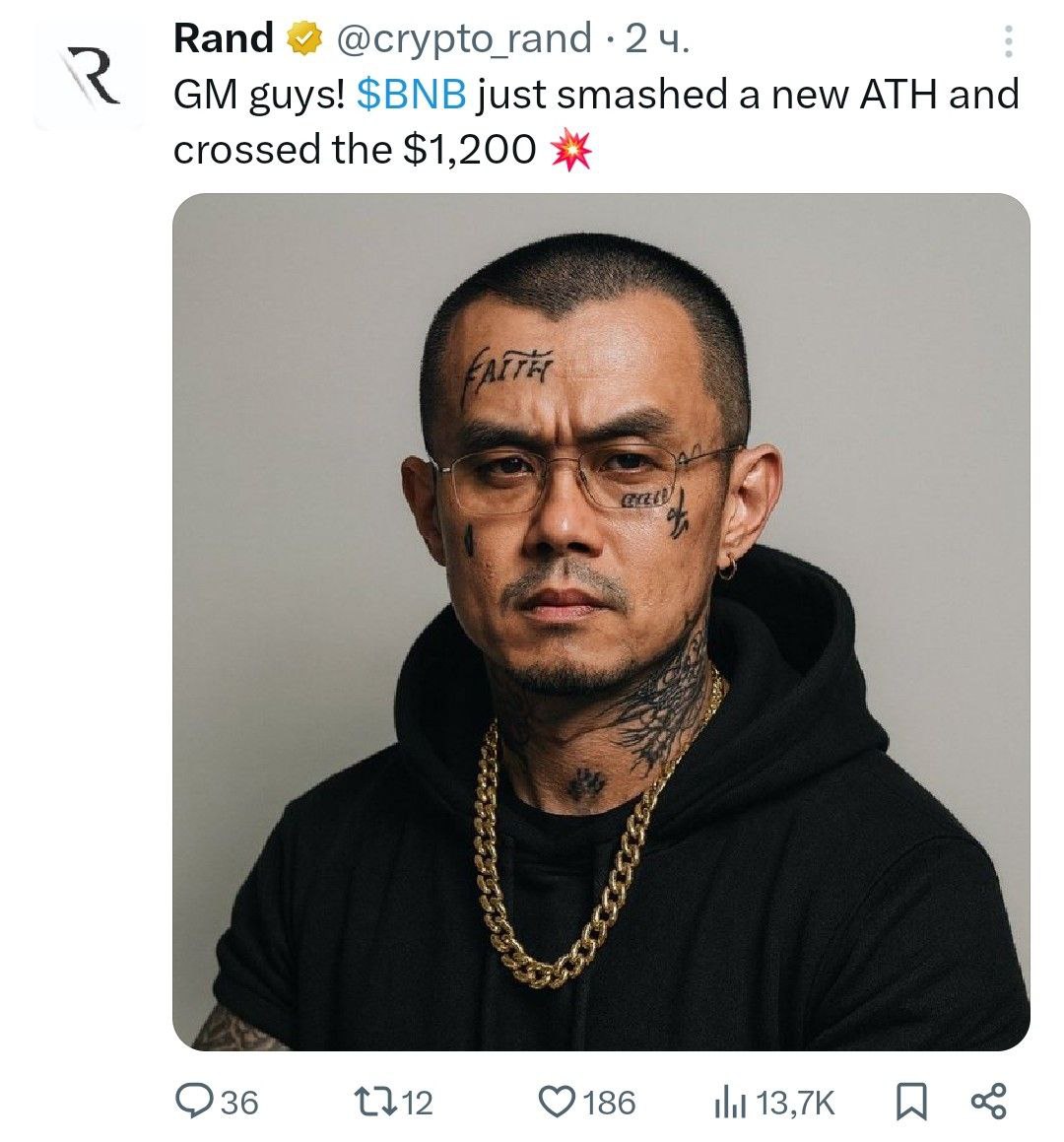Open Rand's profile avatar
This screenshot has height=1142, width=1064.
point(90,78)
